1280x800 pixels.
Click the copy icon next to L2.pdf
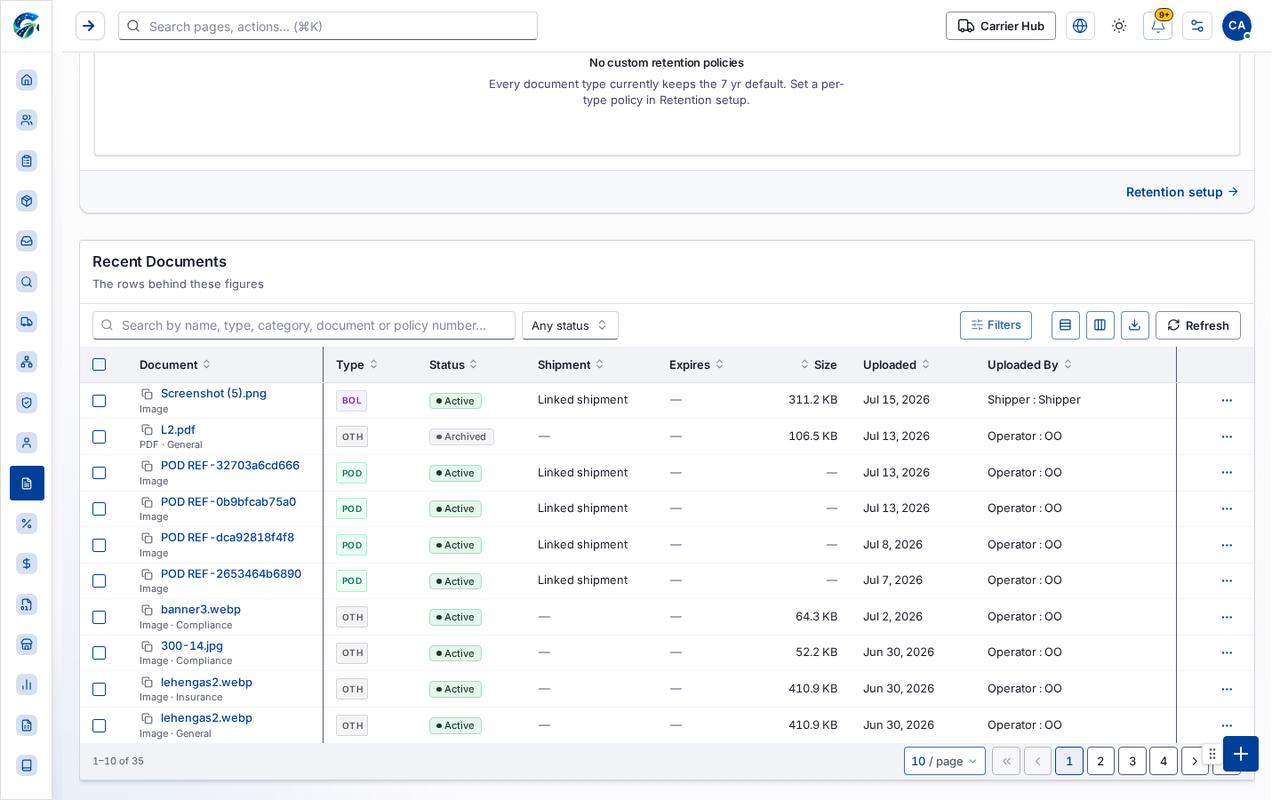(x=147, y=430)
